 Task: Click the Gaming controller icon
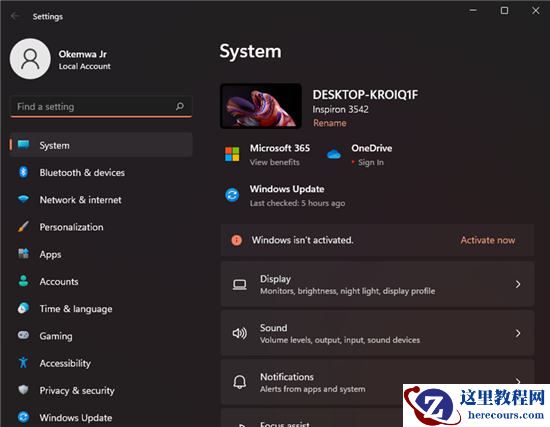(24, 335)
